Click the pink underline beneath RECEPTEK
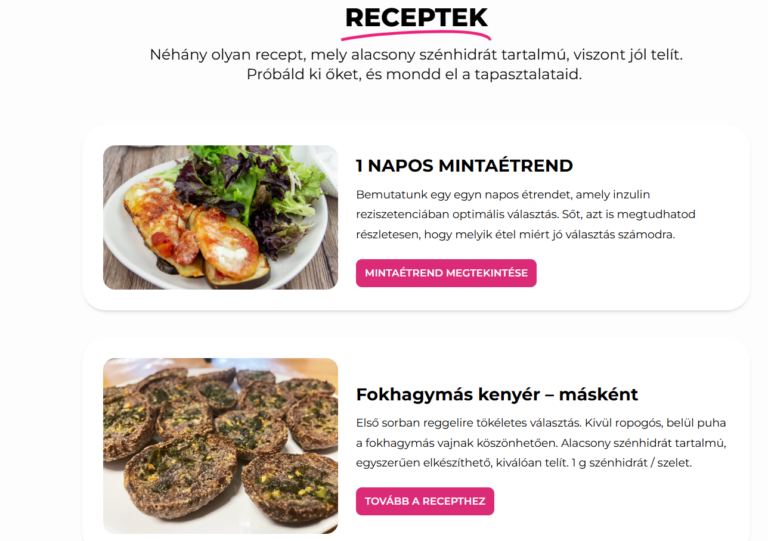The width and height of the screenshot is (768, 541). (x=416, y=35)
